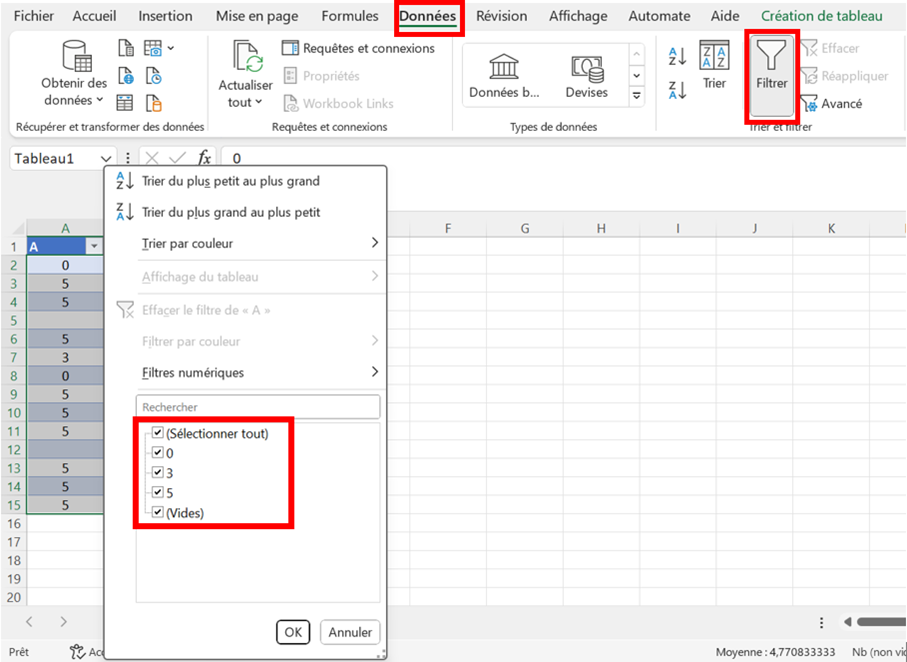Click Annuler in the filter menu
This screenshot has height=662, width=907.
(350, 632)
